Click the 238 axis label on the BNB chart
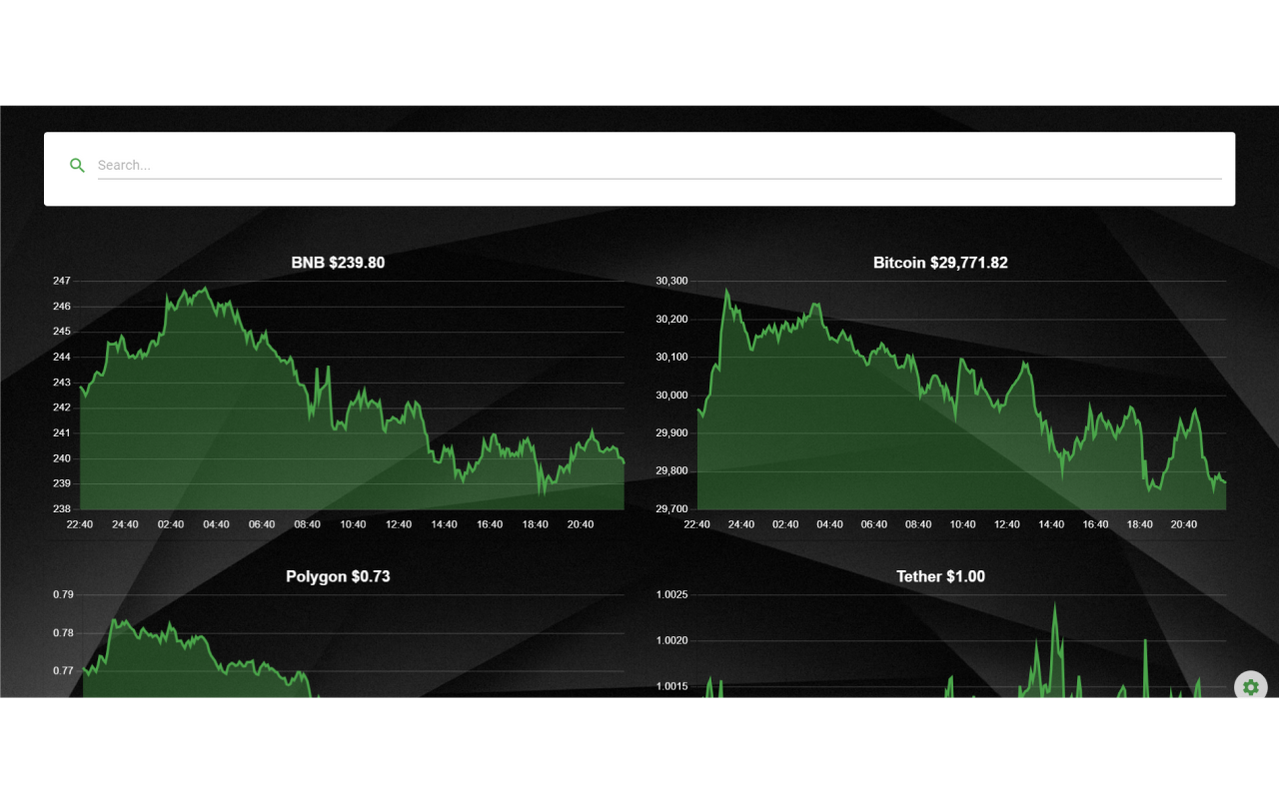 62,509
